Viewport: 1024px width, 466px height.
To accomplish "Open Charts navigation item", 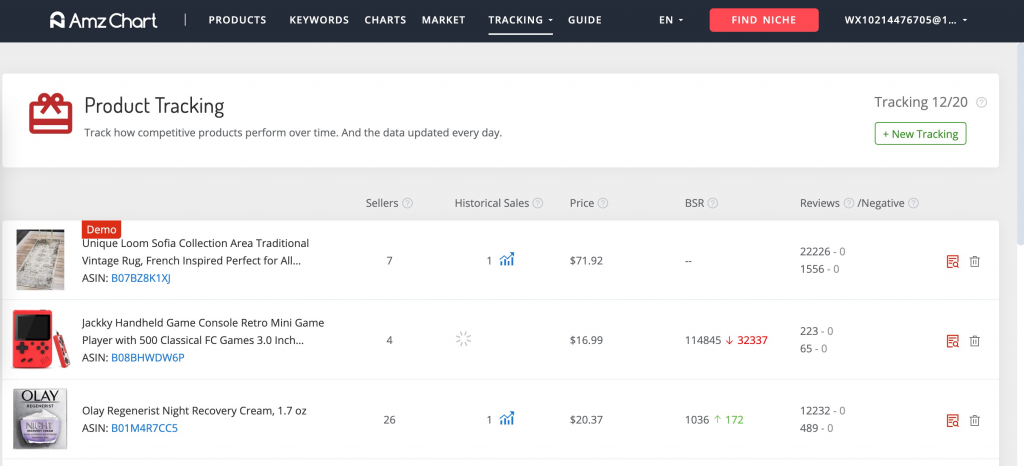I will coord(385,20).
